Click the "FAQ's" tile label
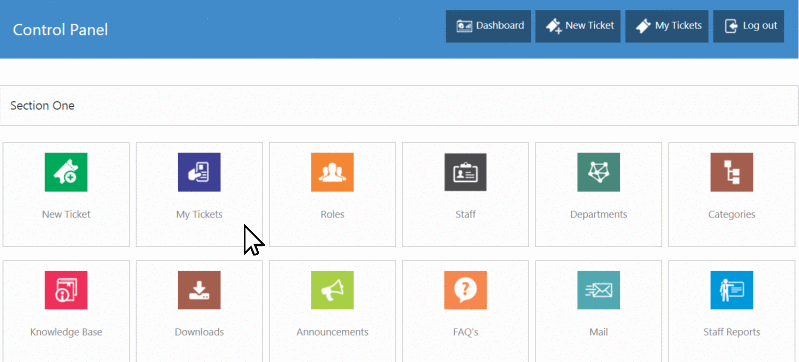Viewport: 799px width, 362px height. [465, 332]
